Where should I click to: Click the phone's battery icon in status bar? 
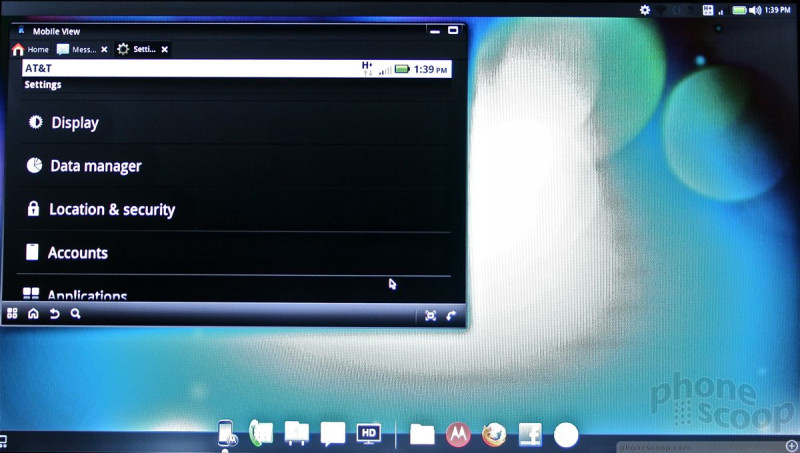click(x=402, y=69)
